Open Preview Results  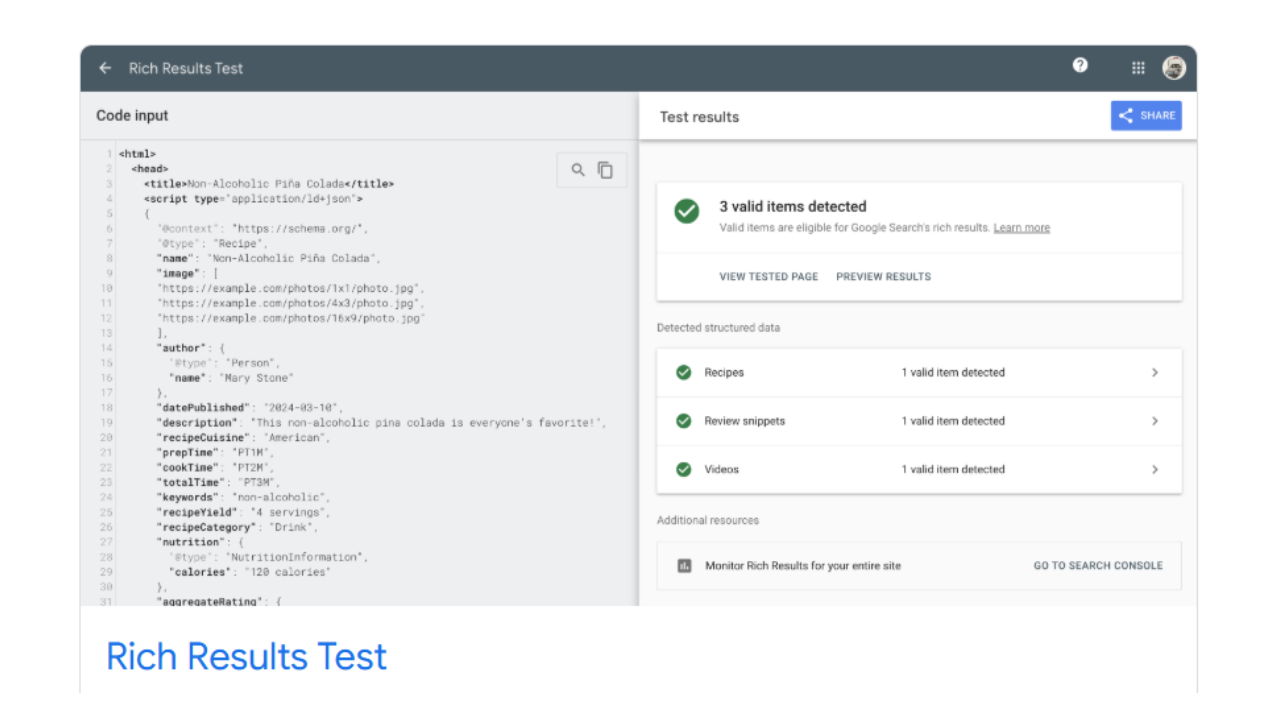883,277
